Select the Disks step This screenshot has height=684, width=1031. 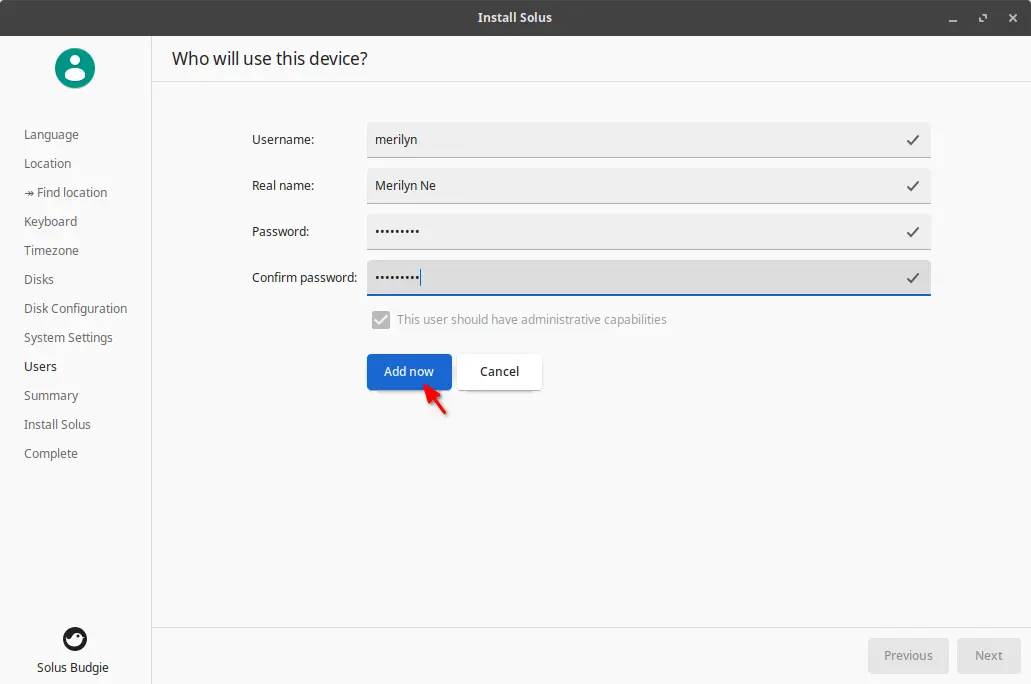click(x=39, y=280)
